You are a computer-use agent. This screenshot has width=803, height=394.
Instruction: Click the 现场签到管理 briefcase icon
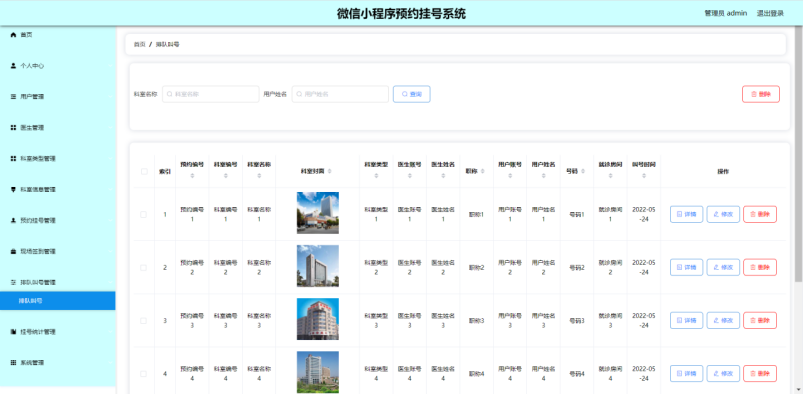[13, 252]
